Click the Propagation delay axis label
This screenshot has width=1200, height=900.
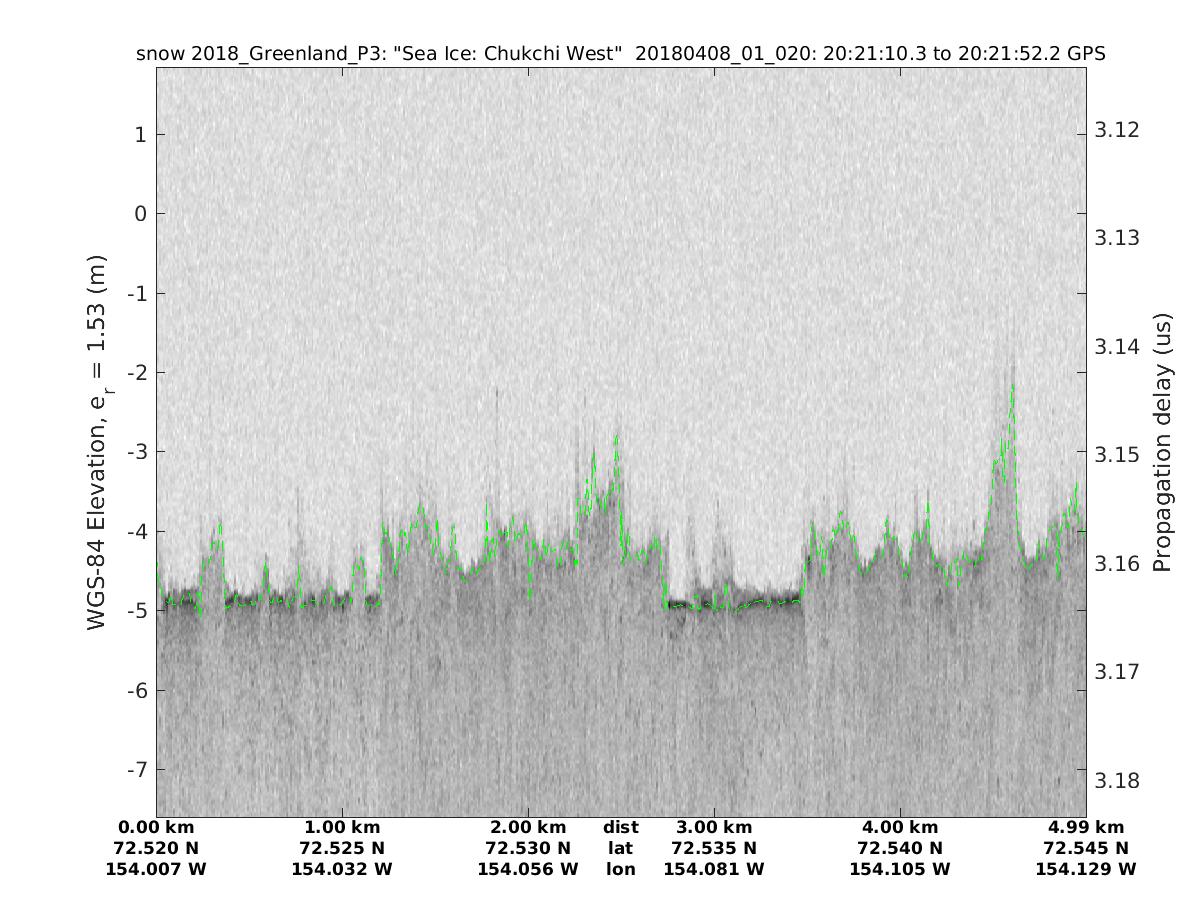[1162, 441]
